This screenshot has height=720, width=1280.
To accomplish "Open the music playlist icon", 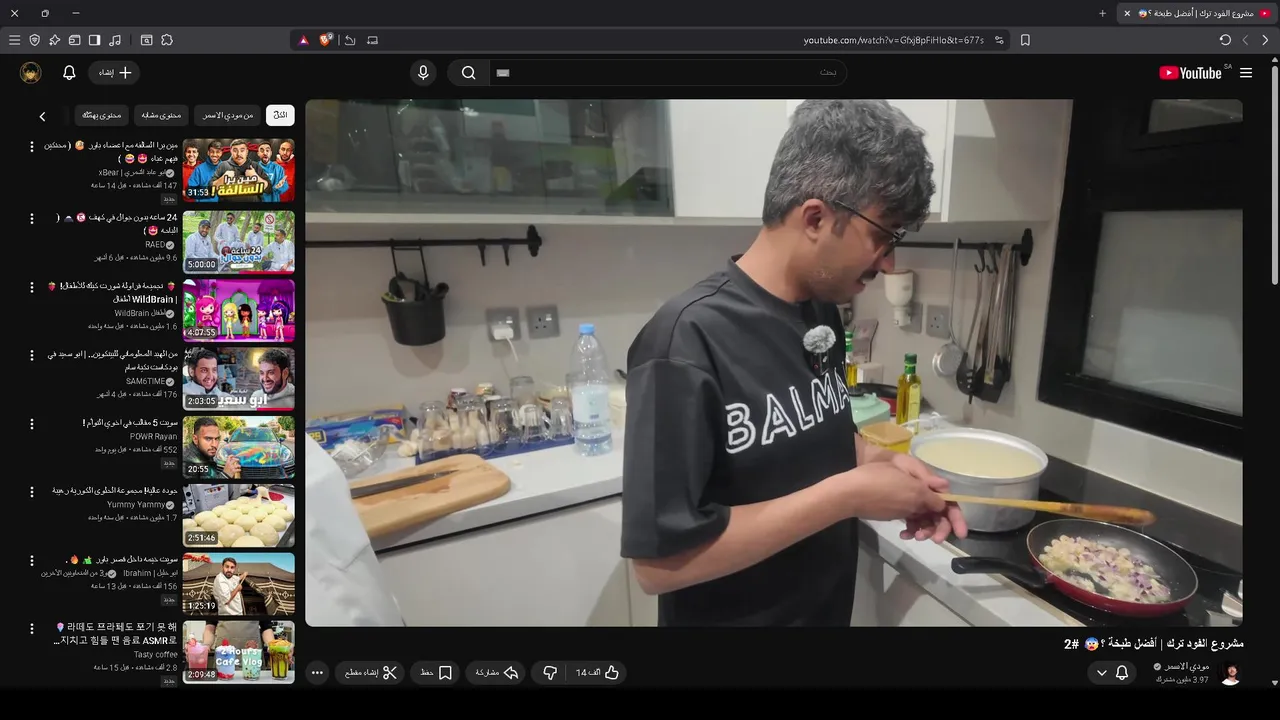I will [115, 40].
